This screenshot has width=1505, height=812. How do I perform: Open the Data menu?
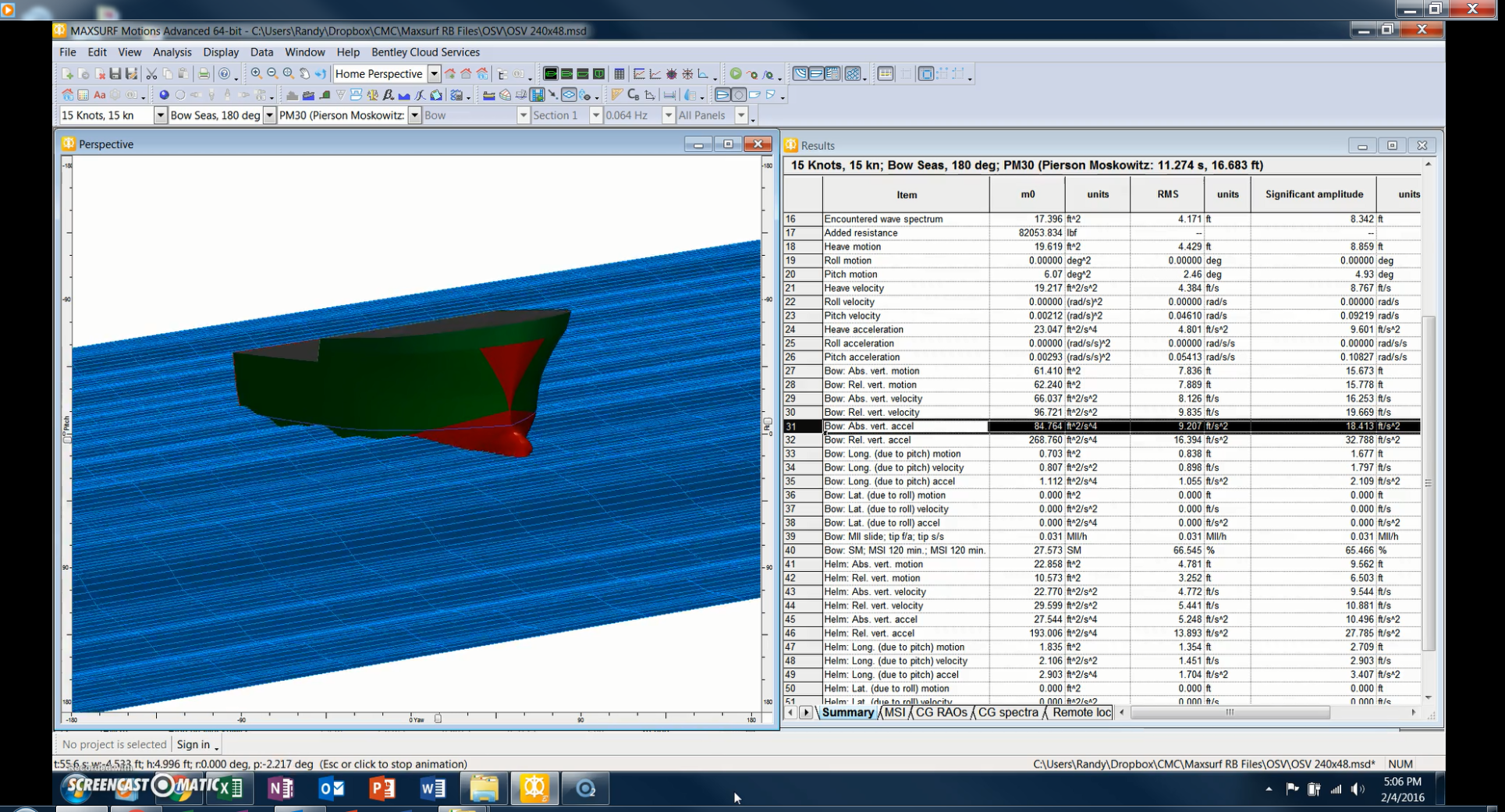pyautogui.click(x=261, y=52)
